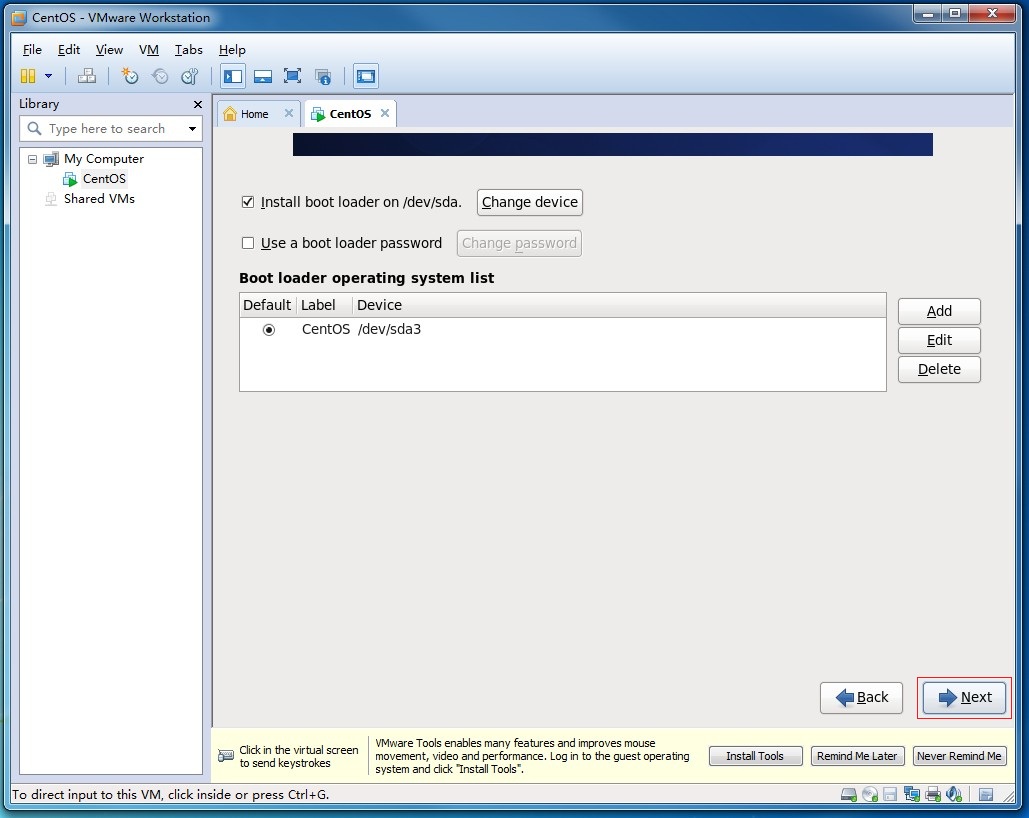Screen dimensions: 1029x818
Task: Open the VM menu
Action: pyautogui.click(x=148, y=50)
